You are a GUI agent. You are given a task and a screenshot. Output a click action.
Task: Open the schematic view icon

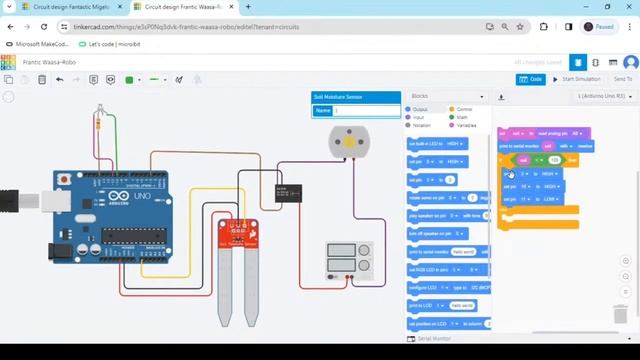pos(596,62)
